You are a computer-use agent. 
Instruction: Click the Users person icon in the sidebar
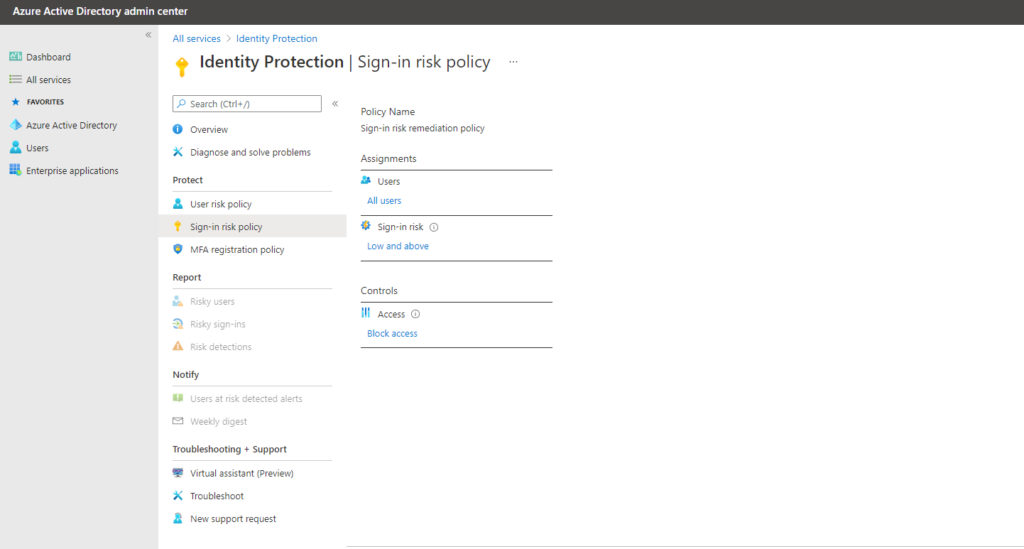pyautogui.click(x=15, y=148)
